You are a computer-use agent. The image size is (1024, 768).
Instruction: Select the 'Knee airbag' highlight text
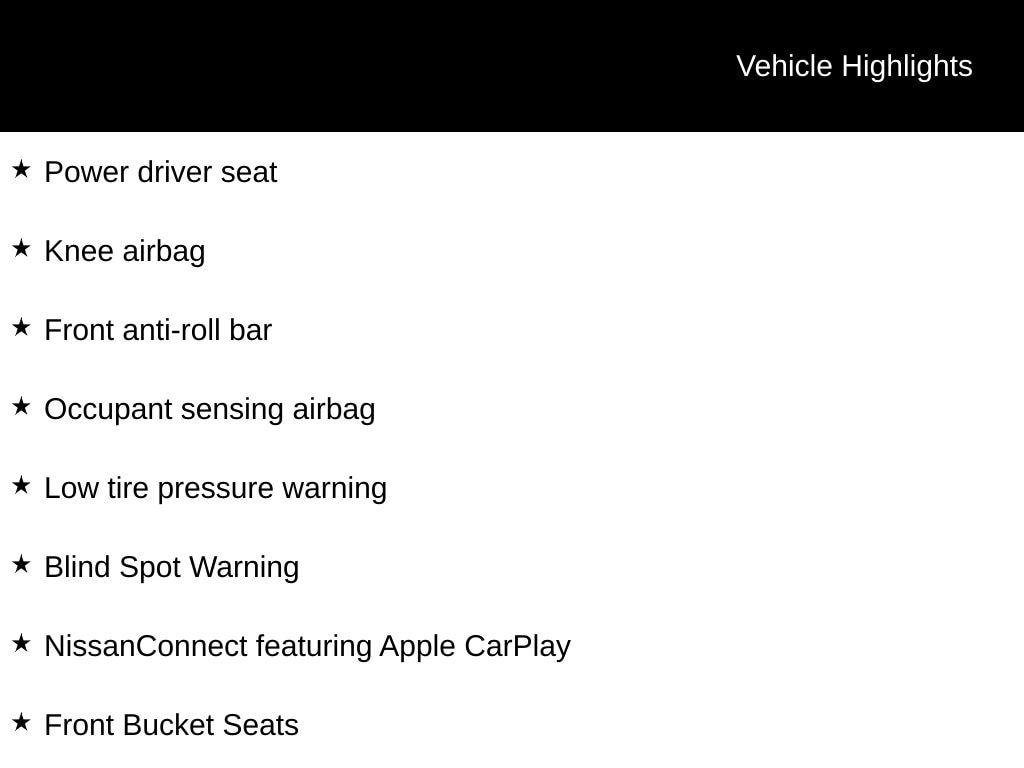click(125, 251)
